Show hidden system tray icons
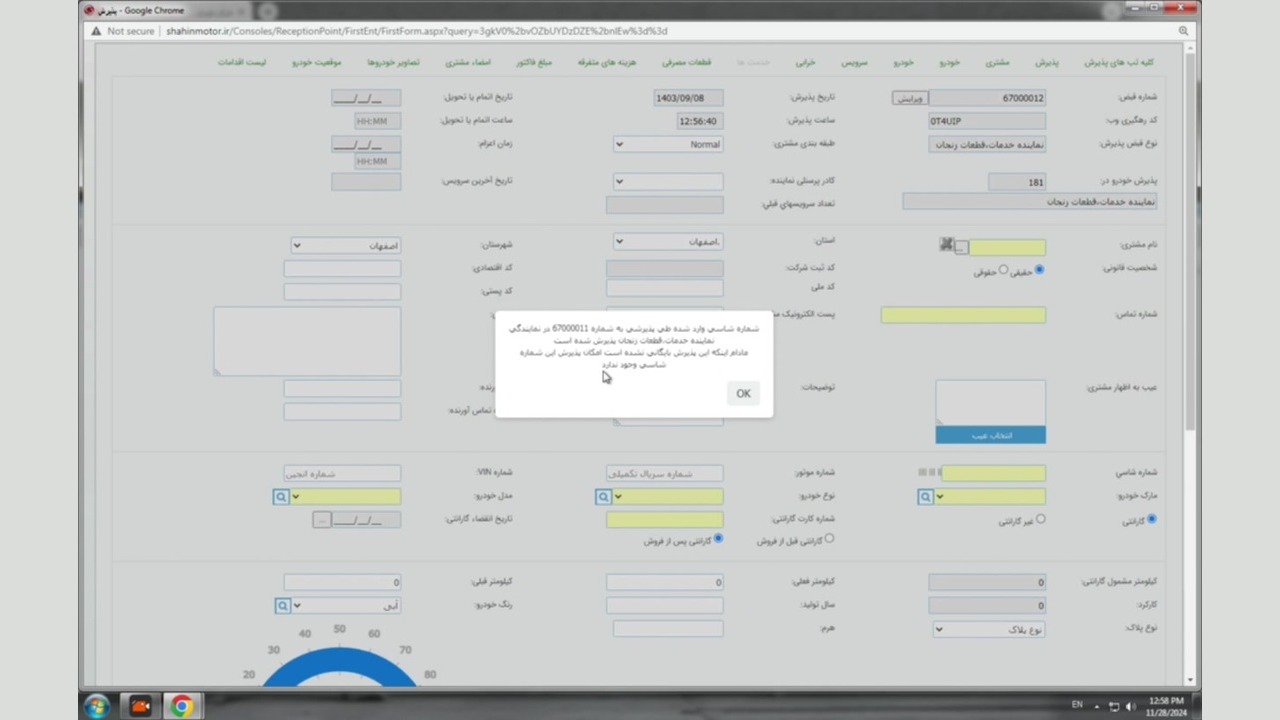The height and width of the screenshot is (720, 1280). (1097, 706)
